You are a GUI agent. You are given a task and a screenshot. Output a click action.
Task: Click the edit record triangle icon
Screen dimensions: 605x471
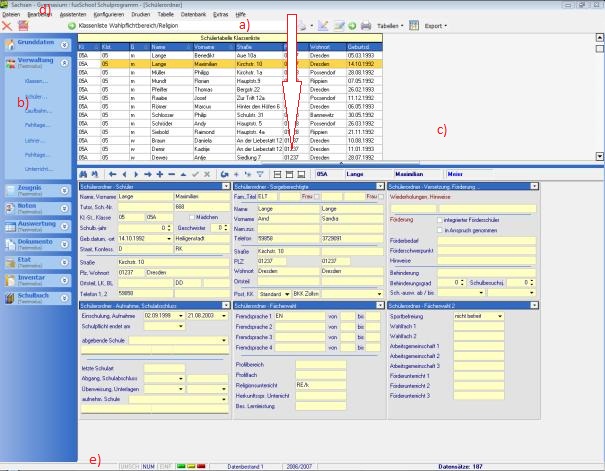click(x=183, y=174)
